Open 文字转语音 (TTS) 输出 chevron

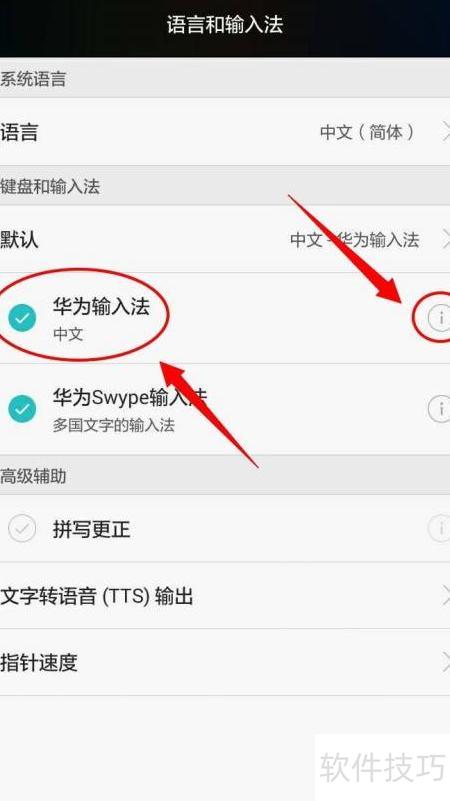click(445, 596)
